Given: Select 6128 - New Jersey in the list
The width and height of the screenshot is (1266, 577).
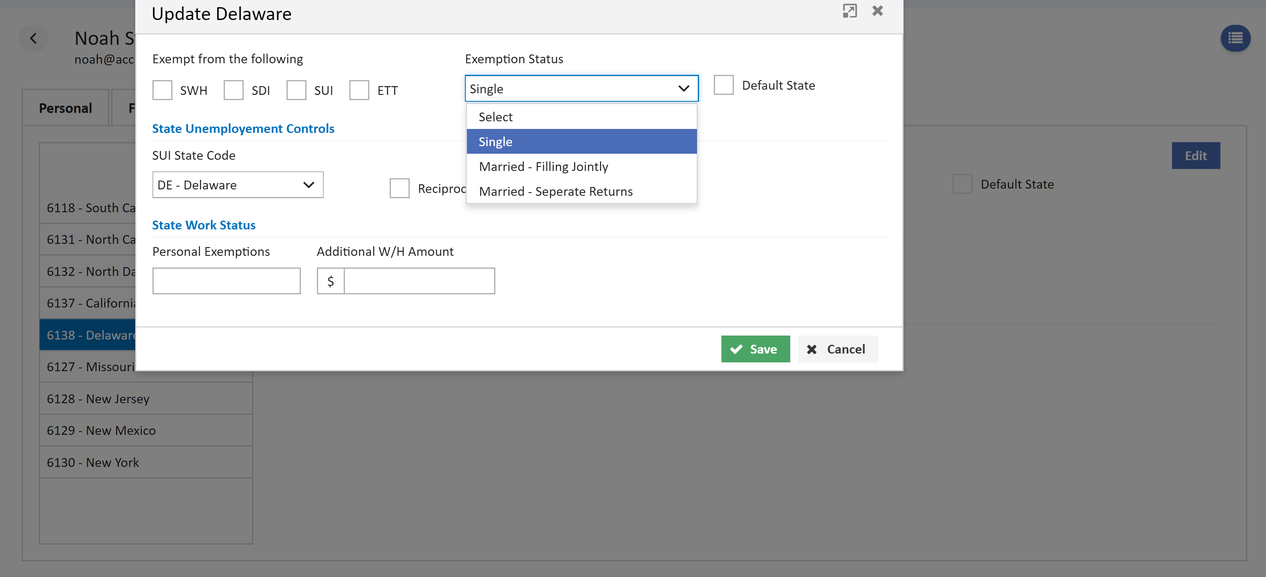Looking at the screenshot, I should pyautogui.click(x=146, y=399).
